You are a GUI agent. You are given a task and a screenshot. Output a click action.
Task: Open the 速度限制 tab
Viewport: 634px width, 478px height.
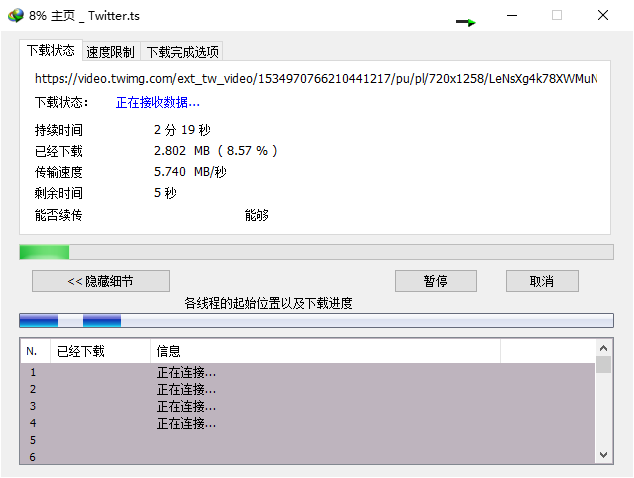point(111,52)
